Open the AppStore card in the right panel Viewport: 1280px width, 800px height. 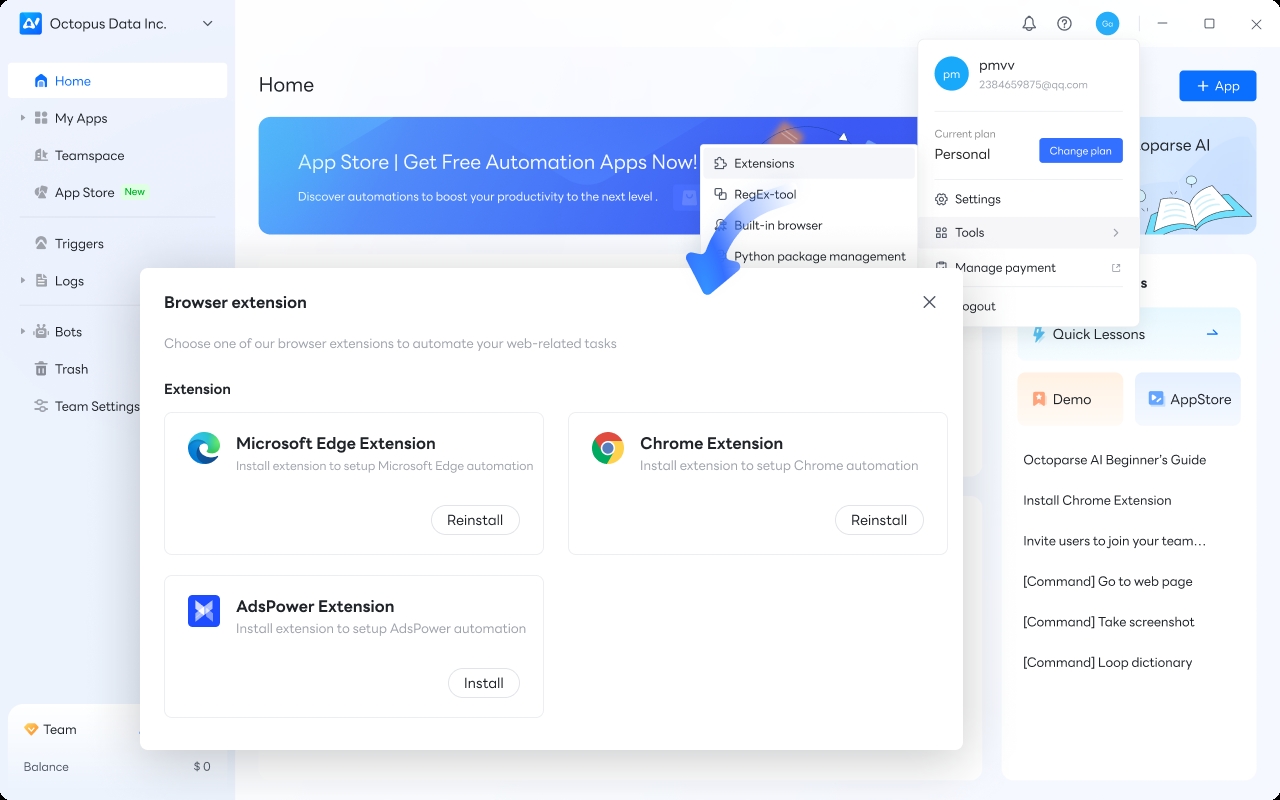click(1188, 399)
